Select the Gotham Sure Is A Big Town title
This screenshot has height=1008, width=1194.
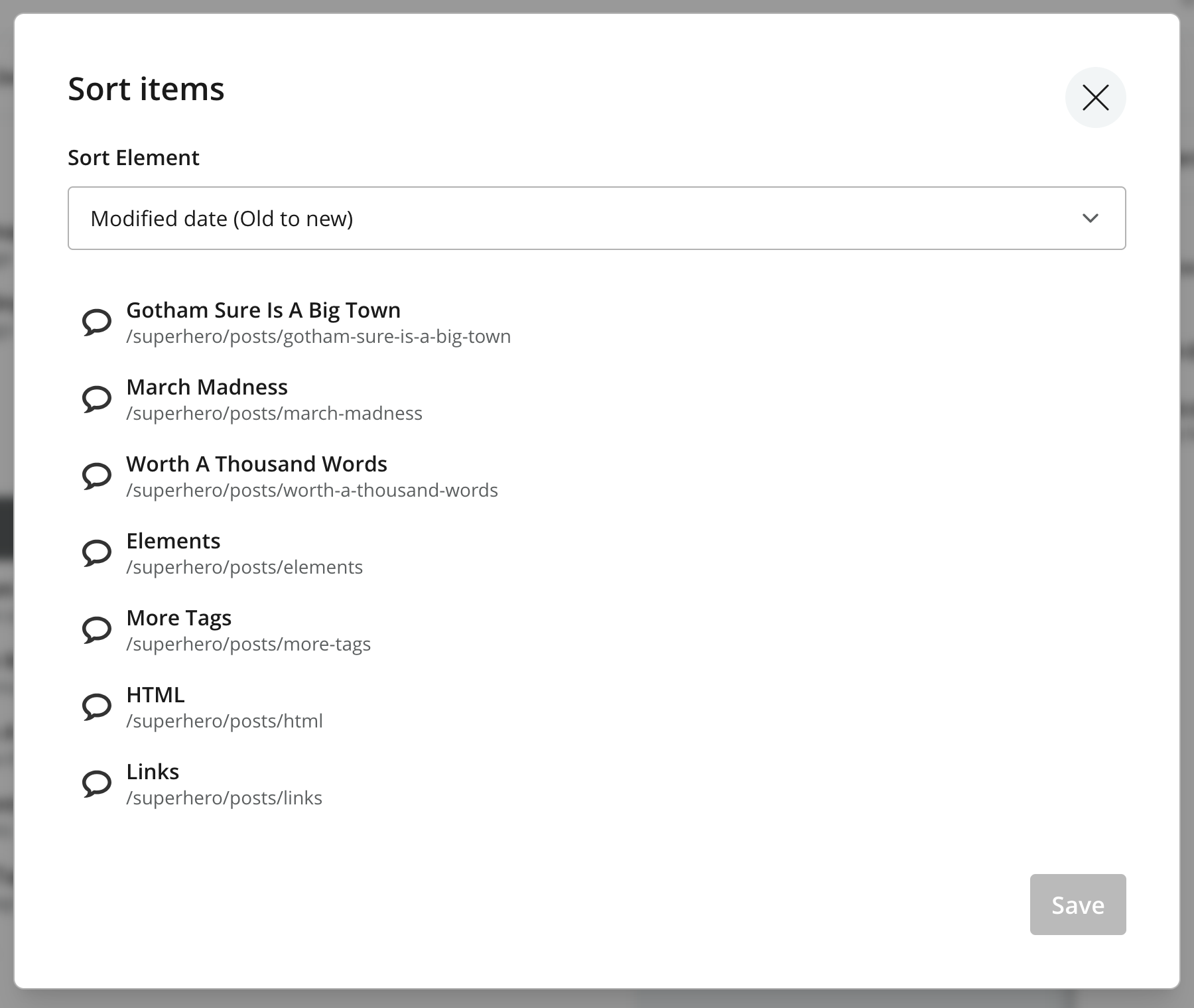263,310
